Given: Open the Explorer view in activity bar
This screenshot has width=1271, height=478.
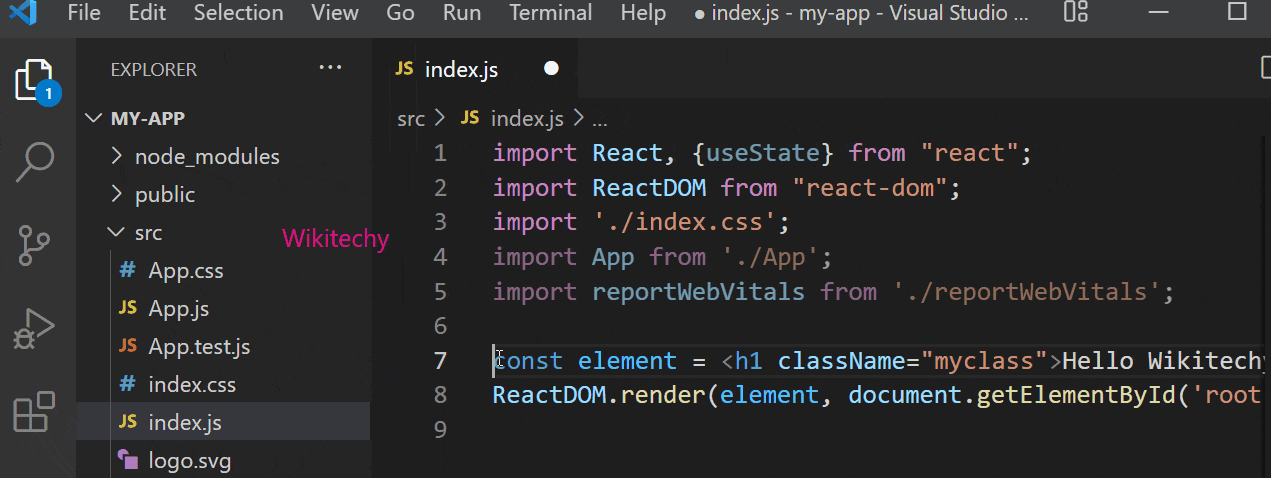Looking at the screenshot, I should tap(35, 81).
